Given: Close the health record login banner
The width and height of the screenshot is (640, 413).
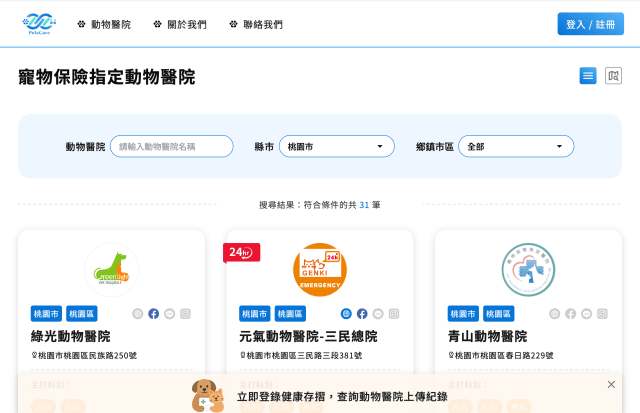Looking at the screenshot, I should (x=611, y=384).
